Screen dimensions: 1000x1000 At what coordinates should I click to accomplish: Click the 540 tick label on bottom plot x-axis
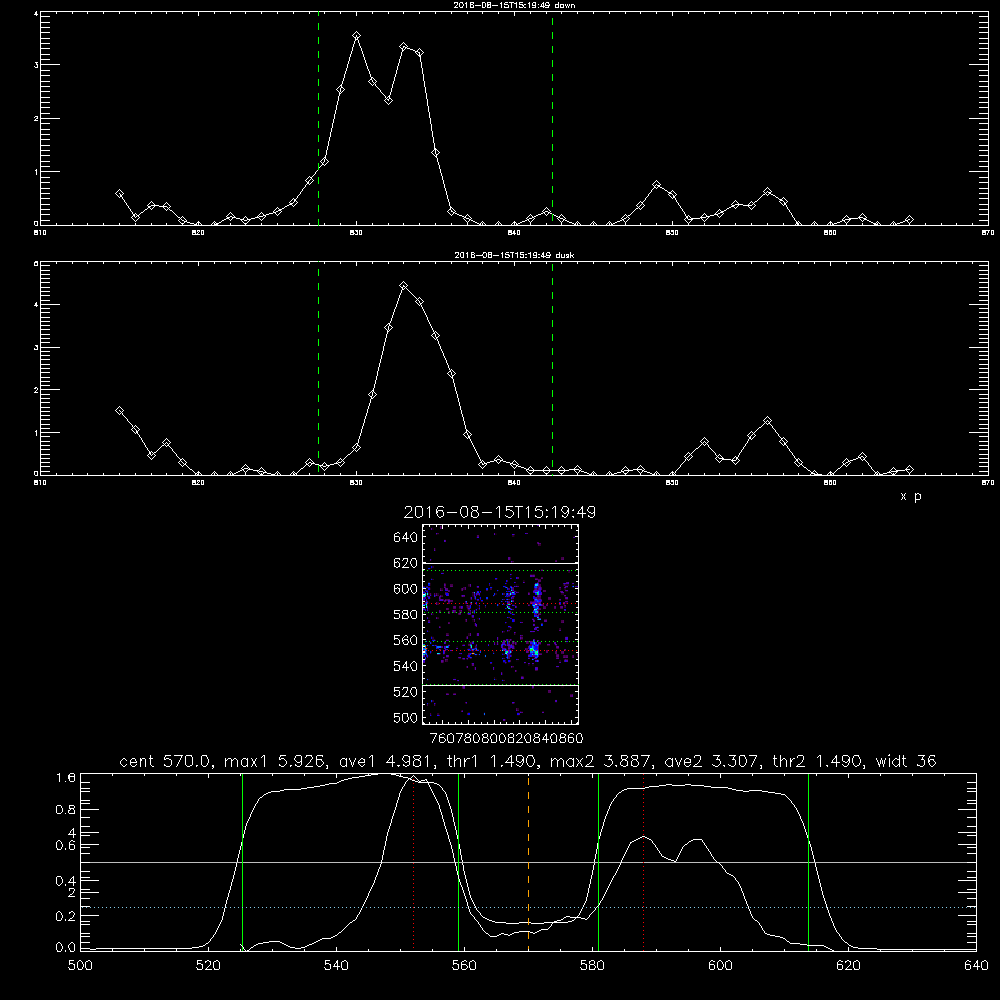click(336, 966)
